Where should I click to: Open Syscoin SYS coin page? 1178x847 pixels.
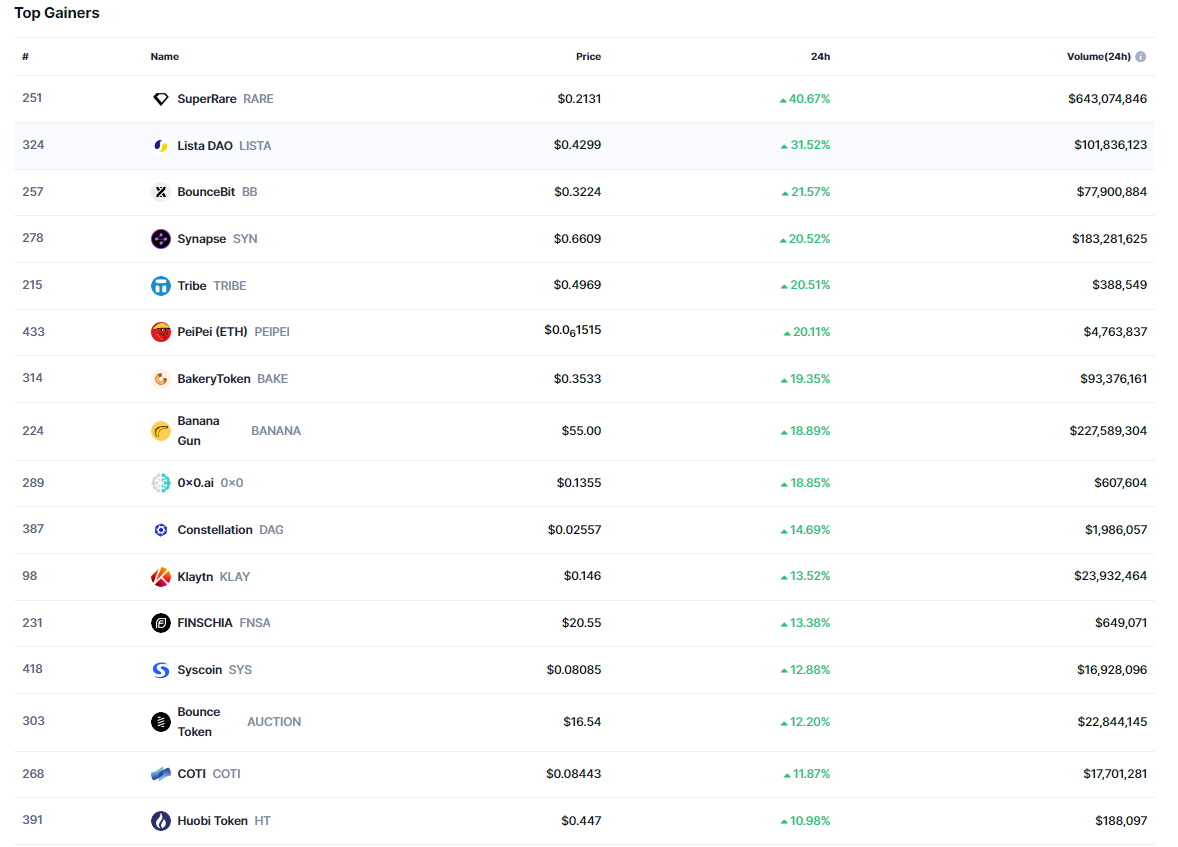click(200, 670)
